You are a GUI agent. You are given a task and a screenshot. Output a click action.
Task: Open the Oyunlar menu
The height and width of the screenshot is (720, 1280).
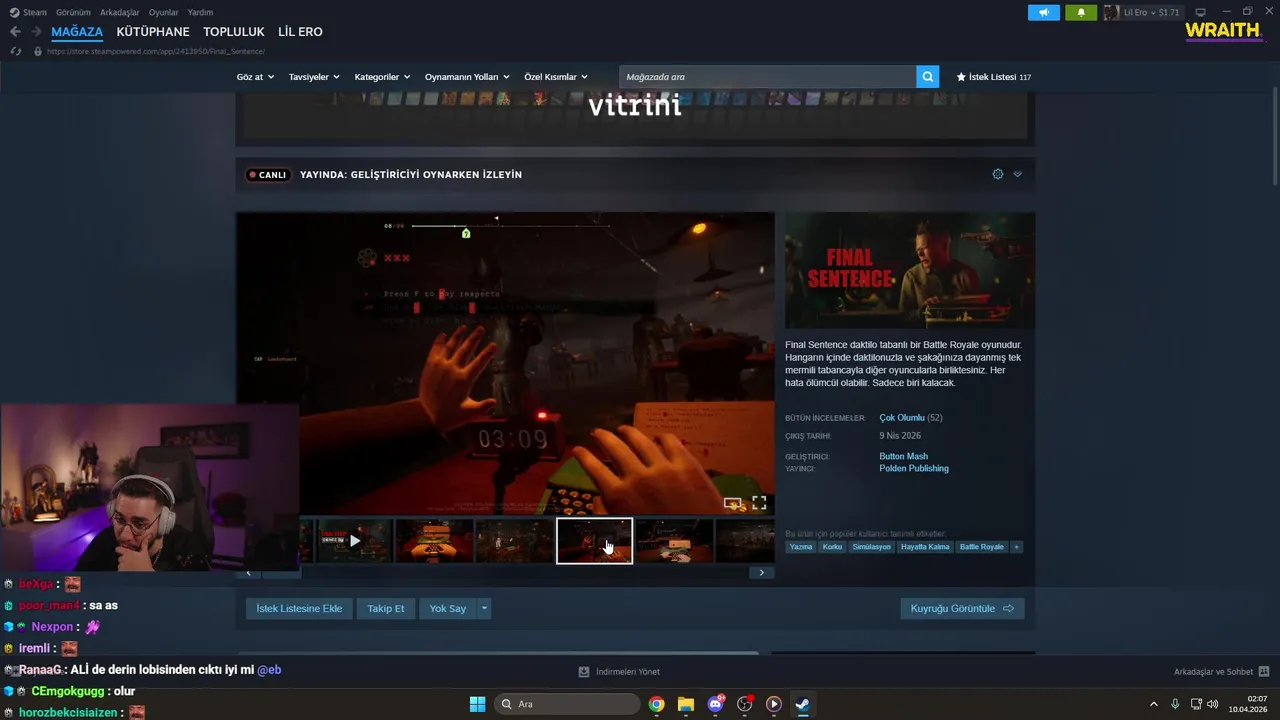[164, 12]
